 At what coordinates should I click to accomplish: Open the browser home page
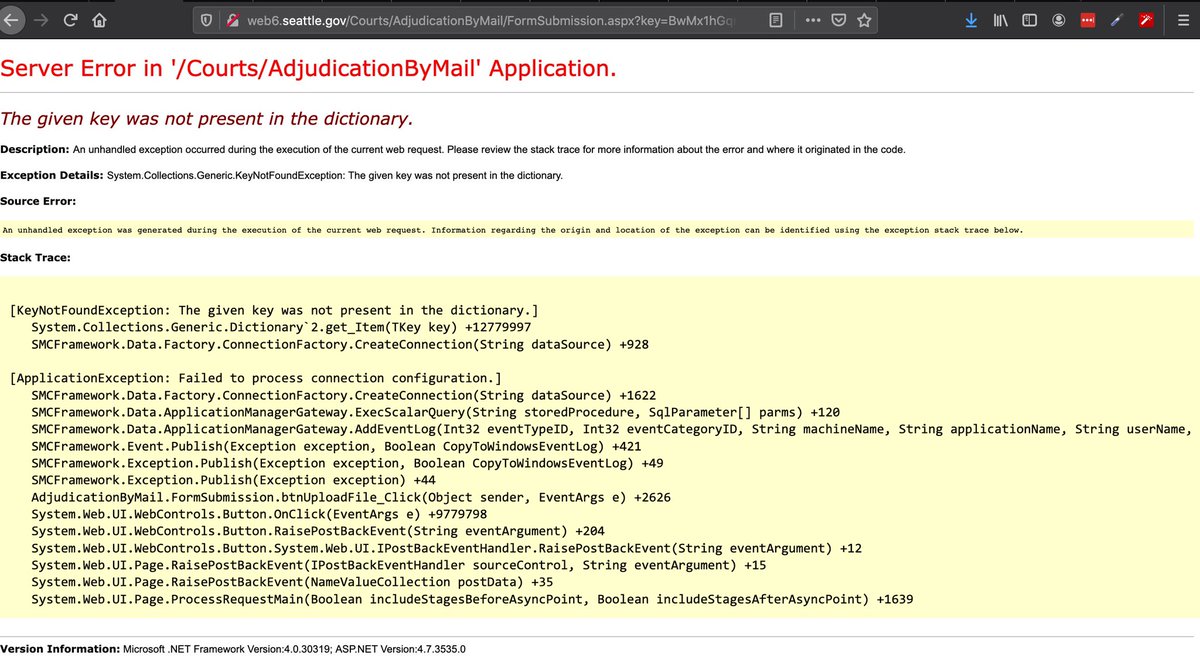click(x=99, y=20)
